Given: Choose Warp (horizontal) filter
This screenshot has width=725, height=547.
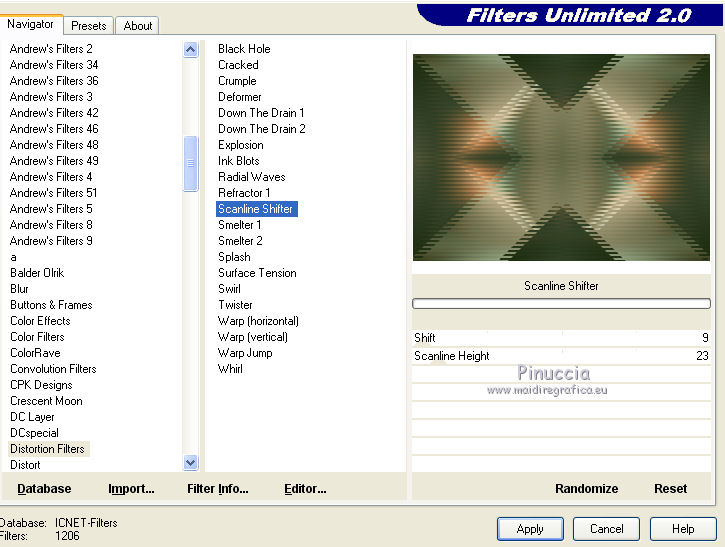Looking at the screenshot, I should pos(258,321).
